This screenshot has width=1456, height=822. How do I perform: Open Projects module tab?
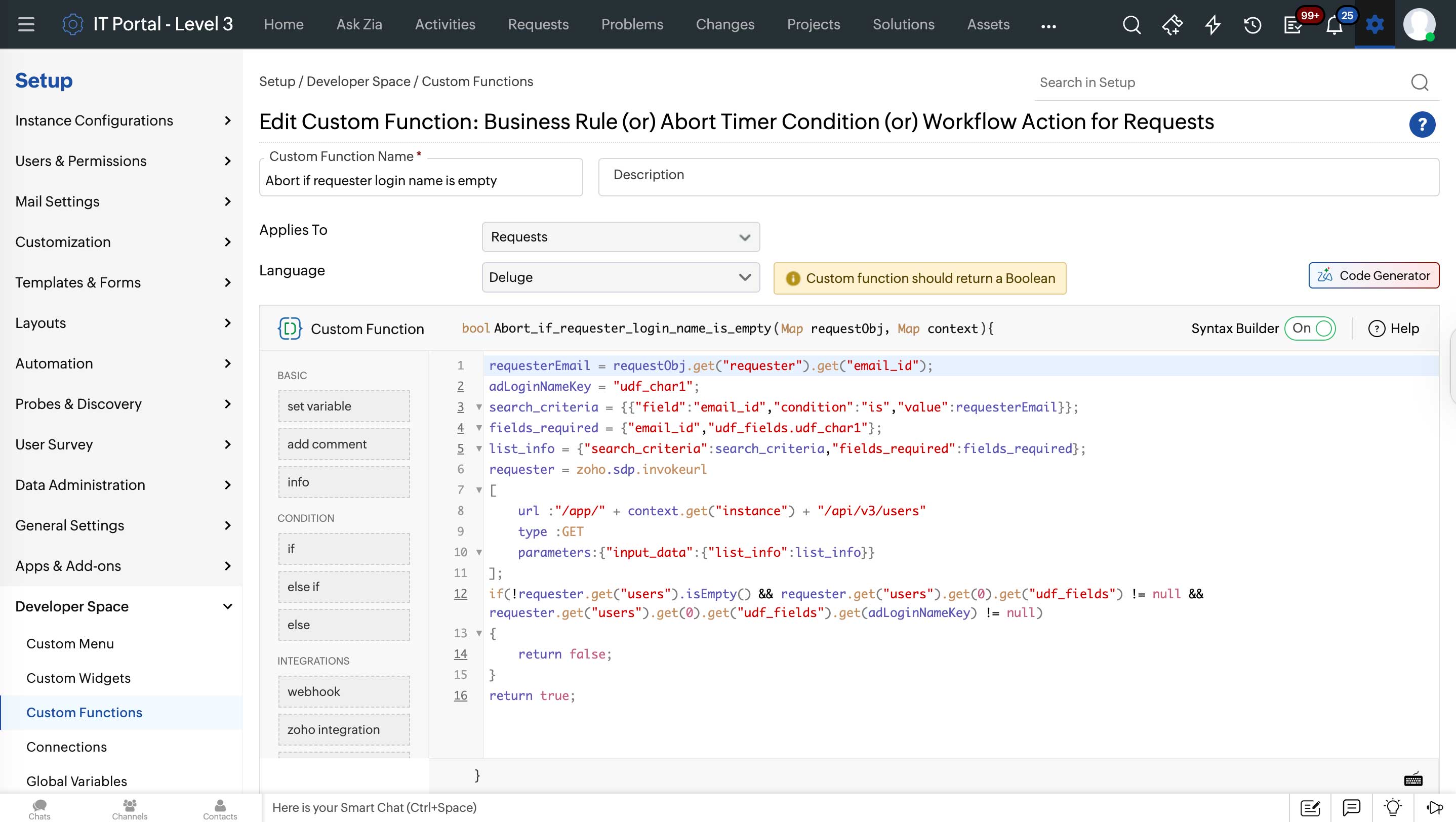[814, 24]
